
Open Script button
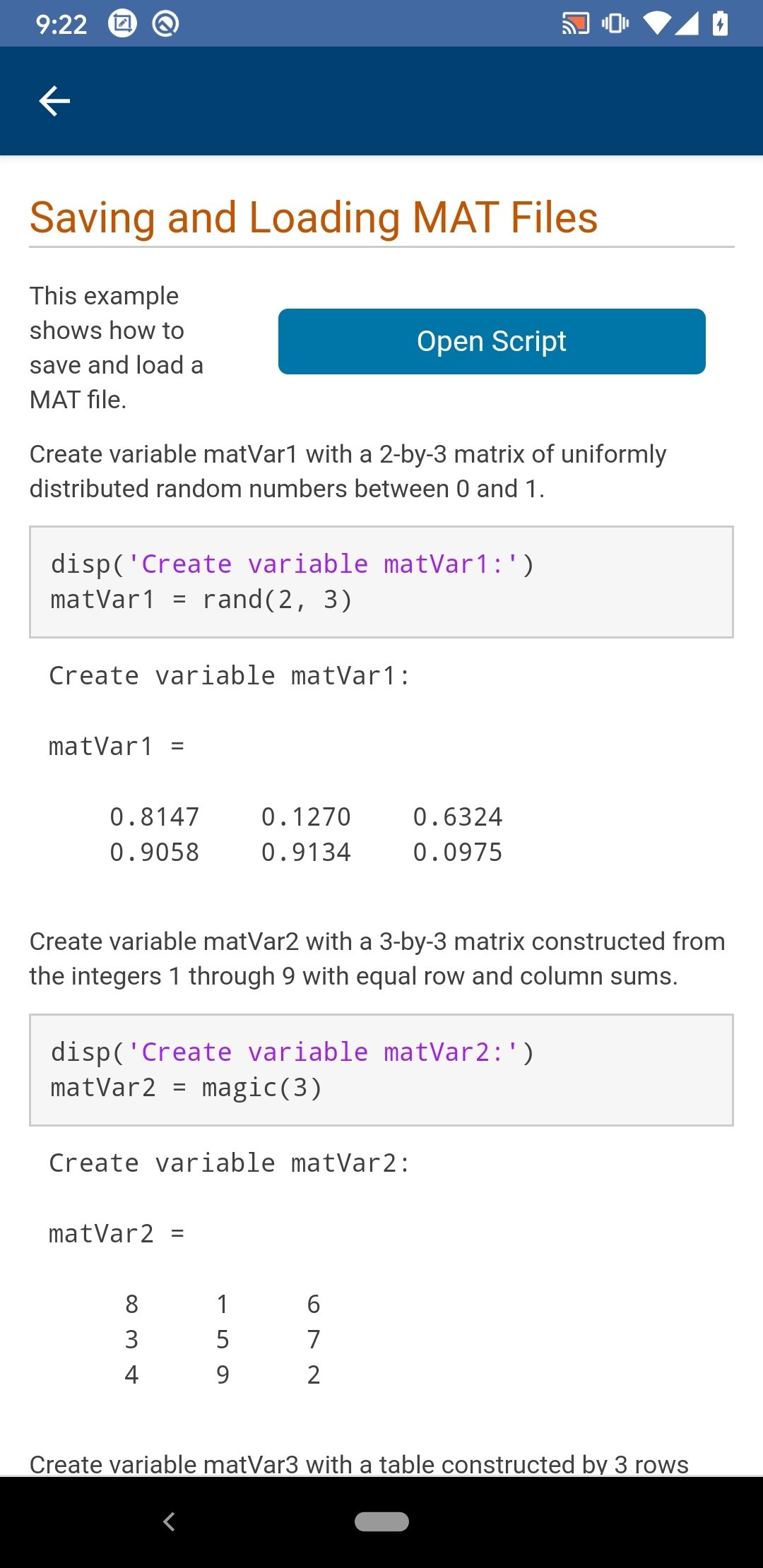tap(492, 341)
